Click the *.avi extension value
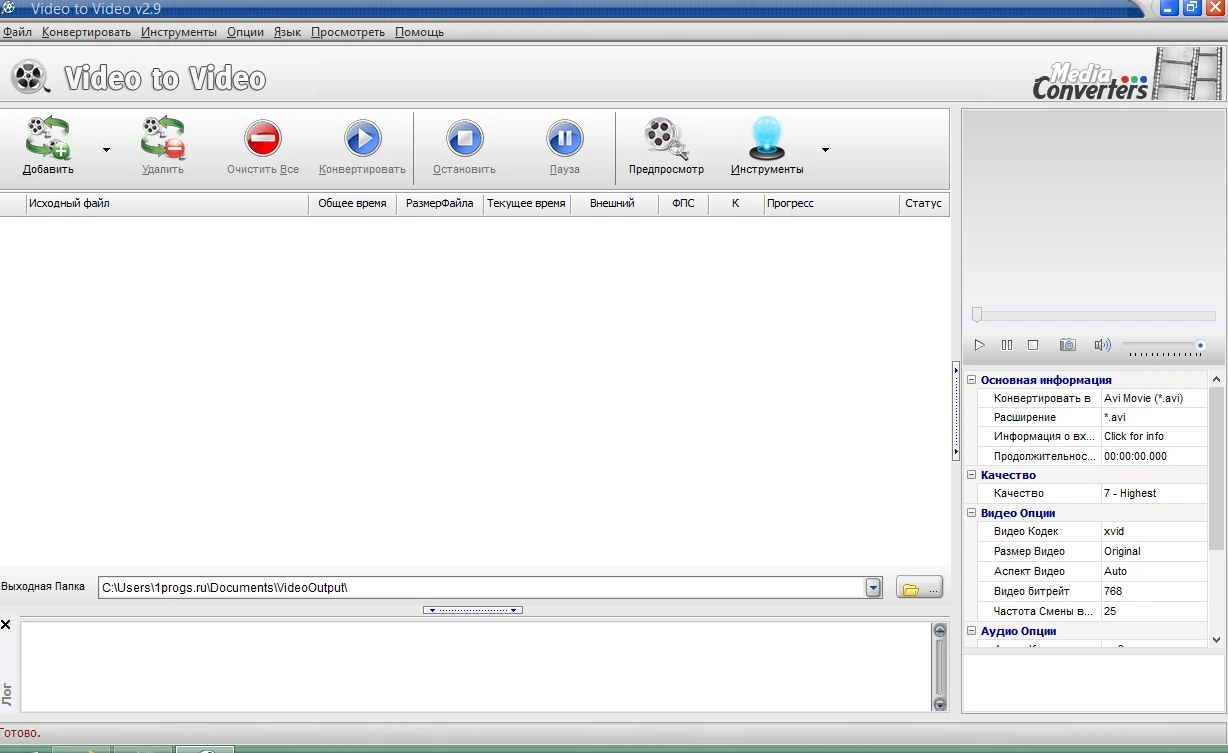This screenshot has height=753, width=1228. [x=1154, y=417]
